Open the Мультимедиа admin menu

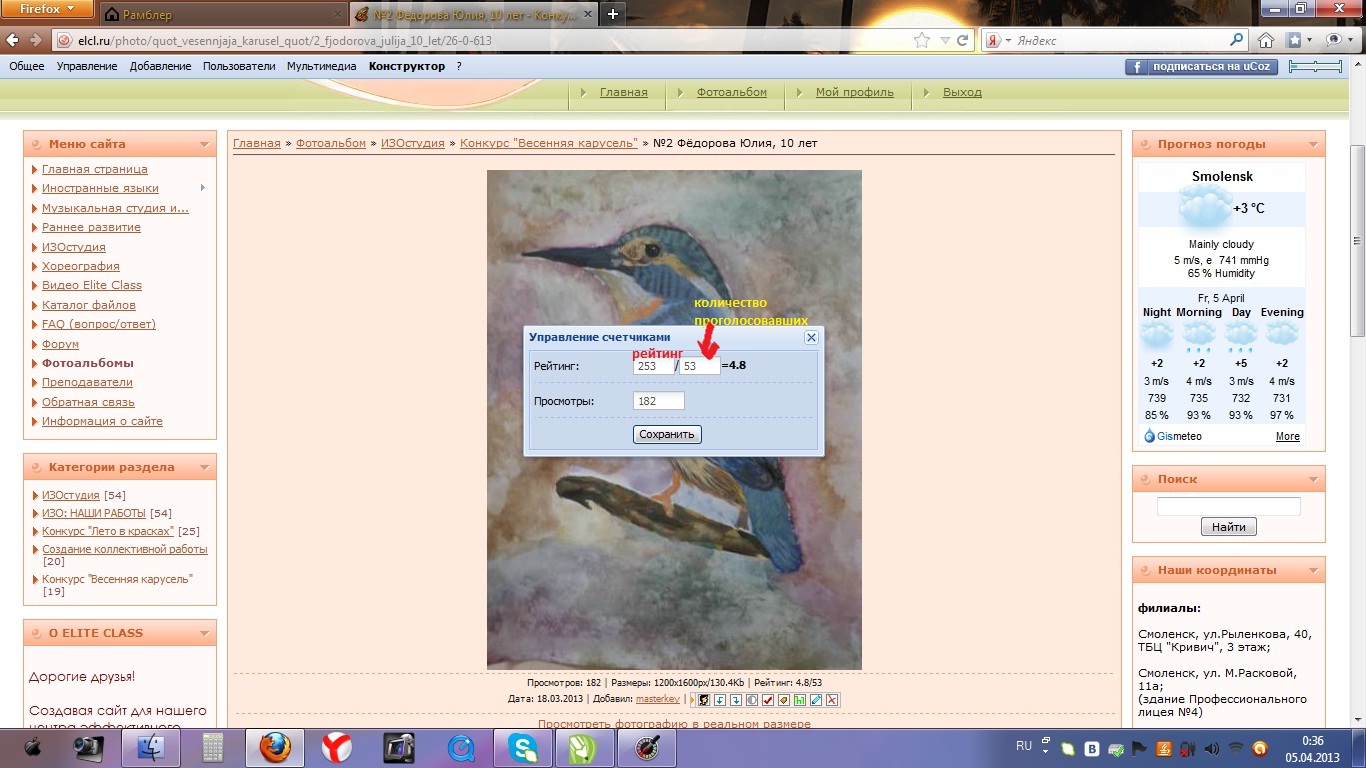(x=322, y=66)
